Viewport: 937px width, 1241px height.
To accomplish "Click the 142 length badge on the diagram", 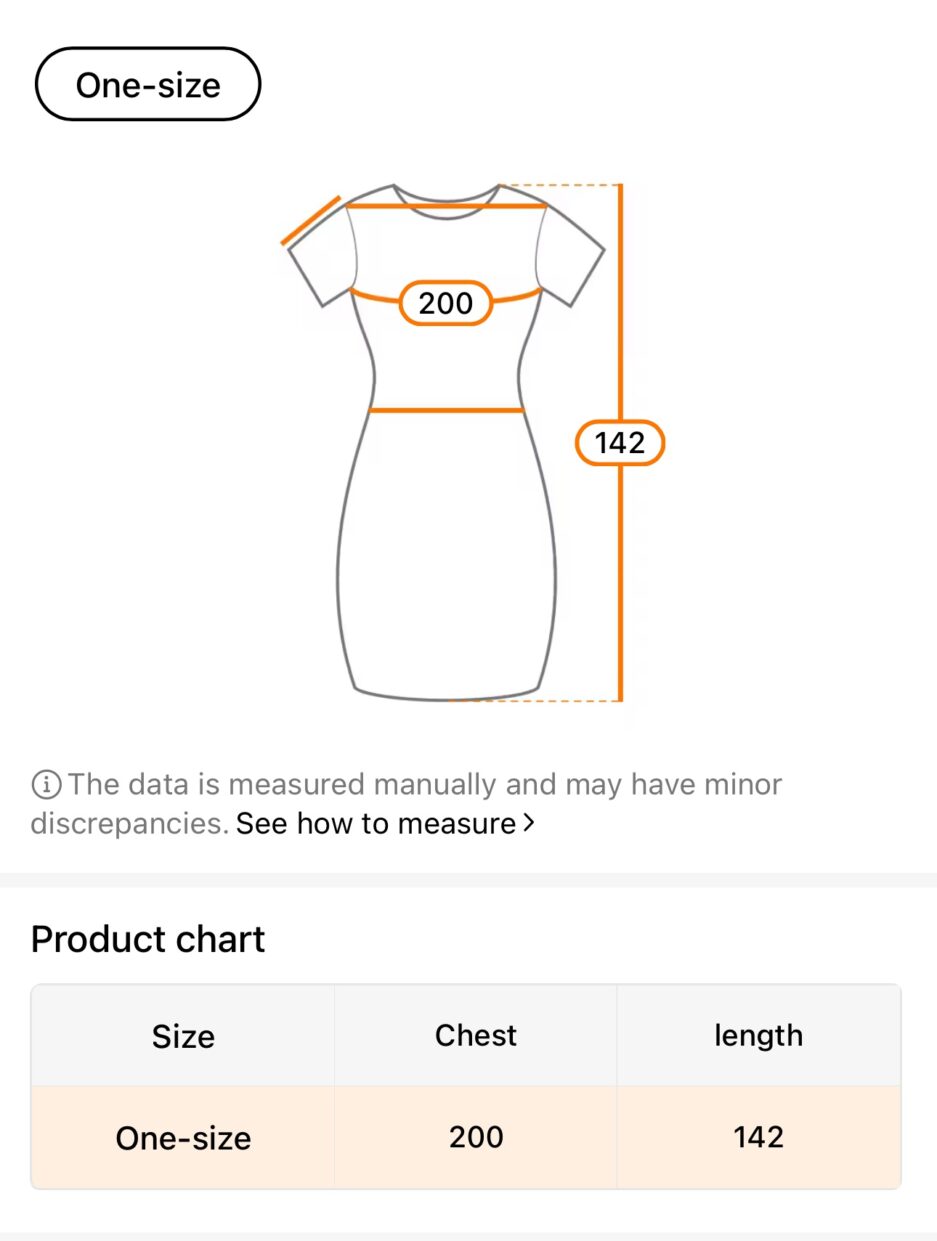I will point(620,442).
